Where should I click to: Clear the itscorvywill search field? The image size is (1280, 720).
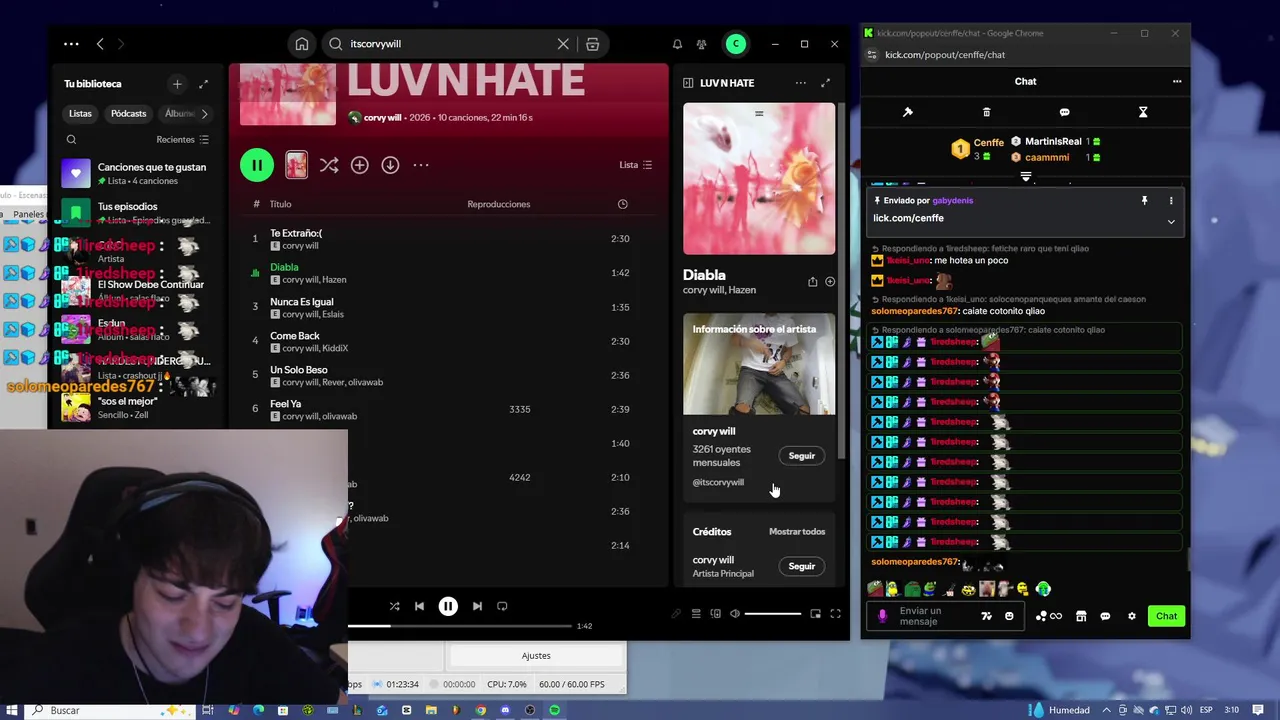(x=563, y=44)
